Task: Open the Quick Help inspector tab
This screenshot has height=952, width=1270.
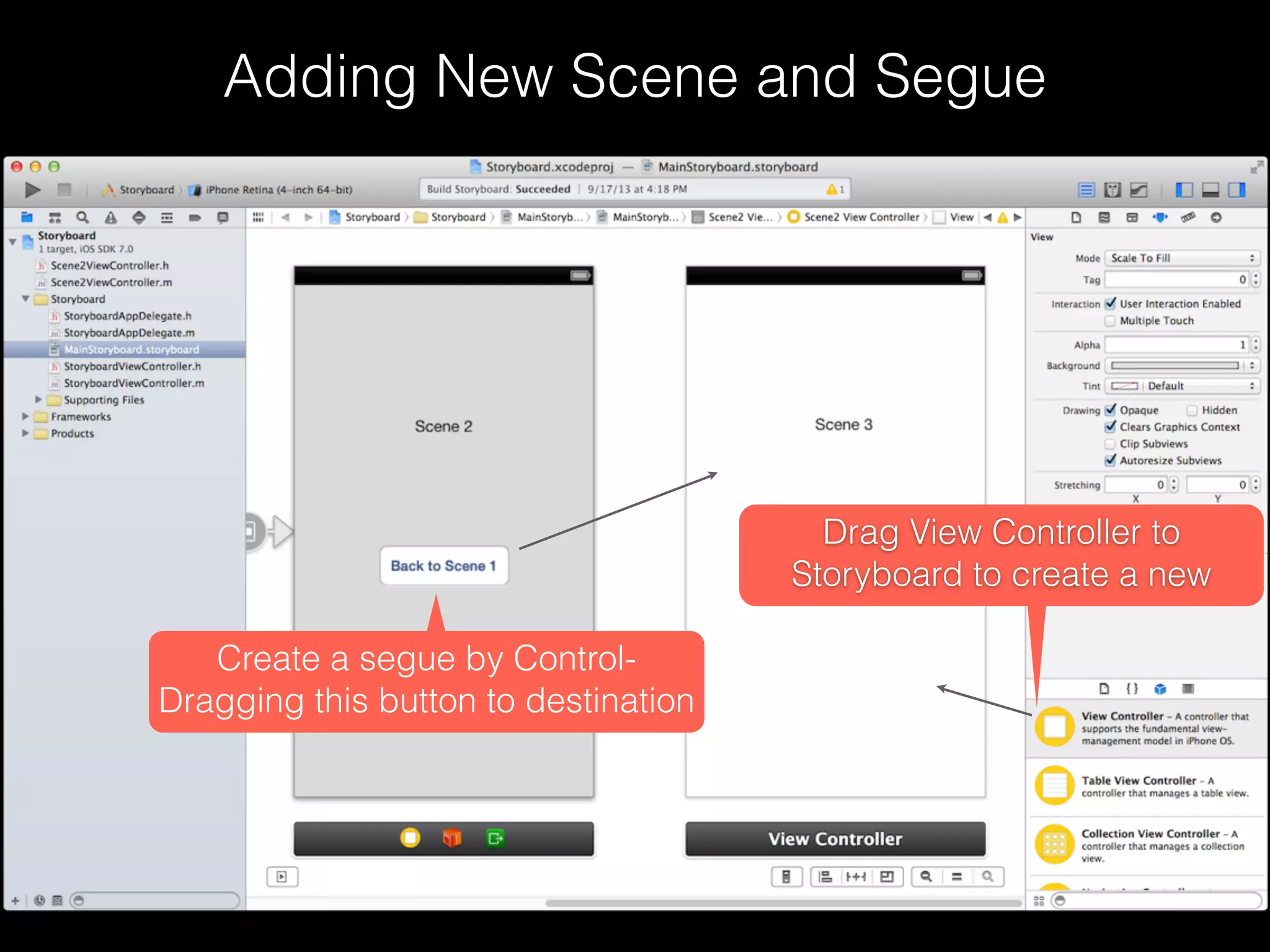Action: point(1104,218)
